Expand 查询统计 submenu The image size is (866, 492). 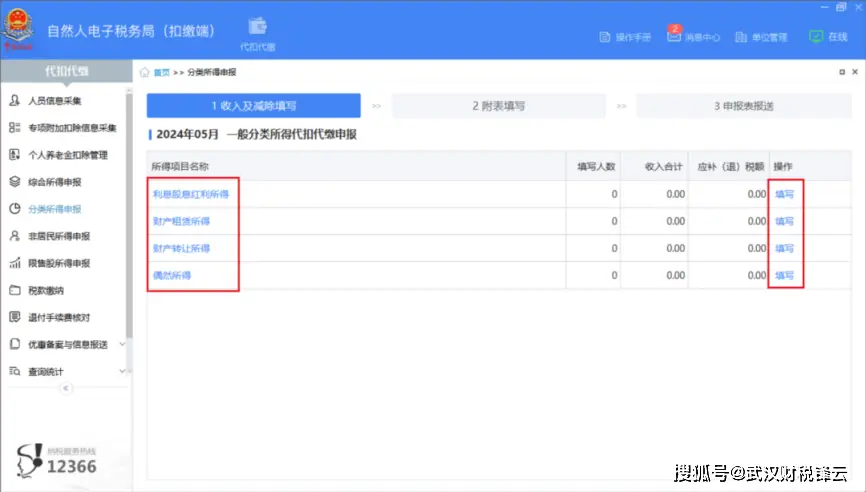[122, 371]
